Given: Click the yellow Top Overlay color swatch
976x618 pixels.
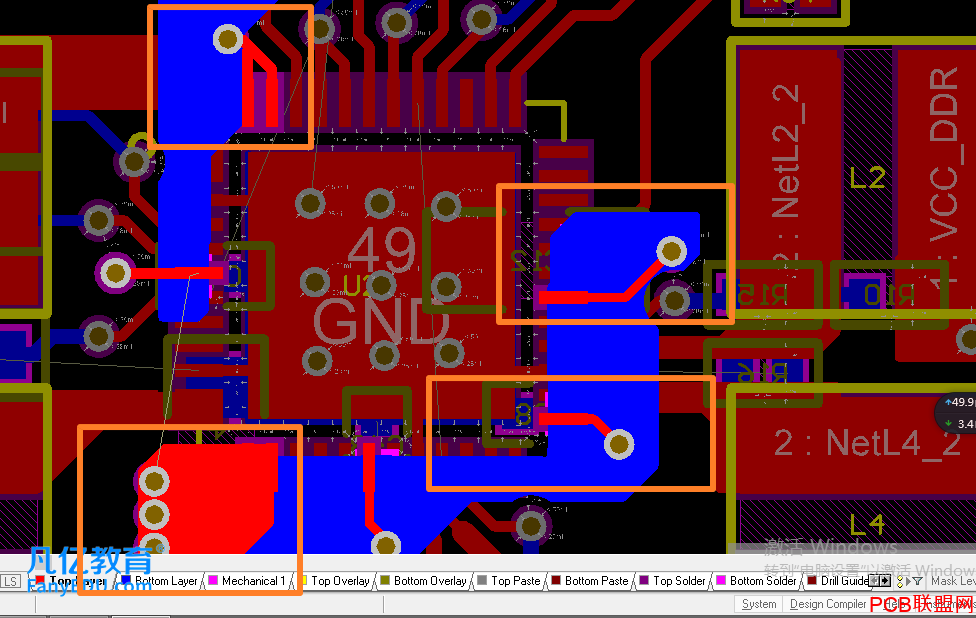Looking at the screenshot, I should (x=304, y=581).
